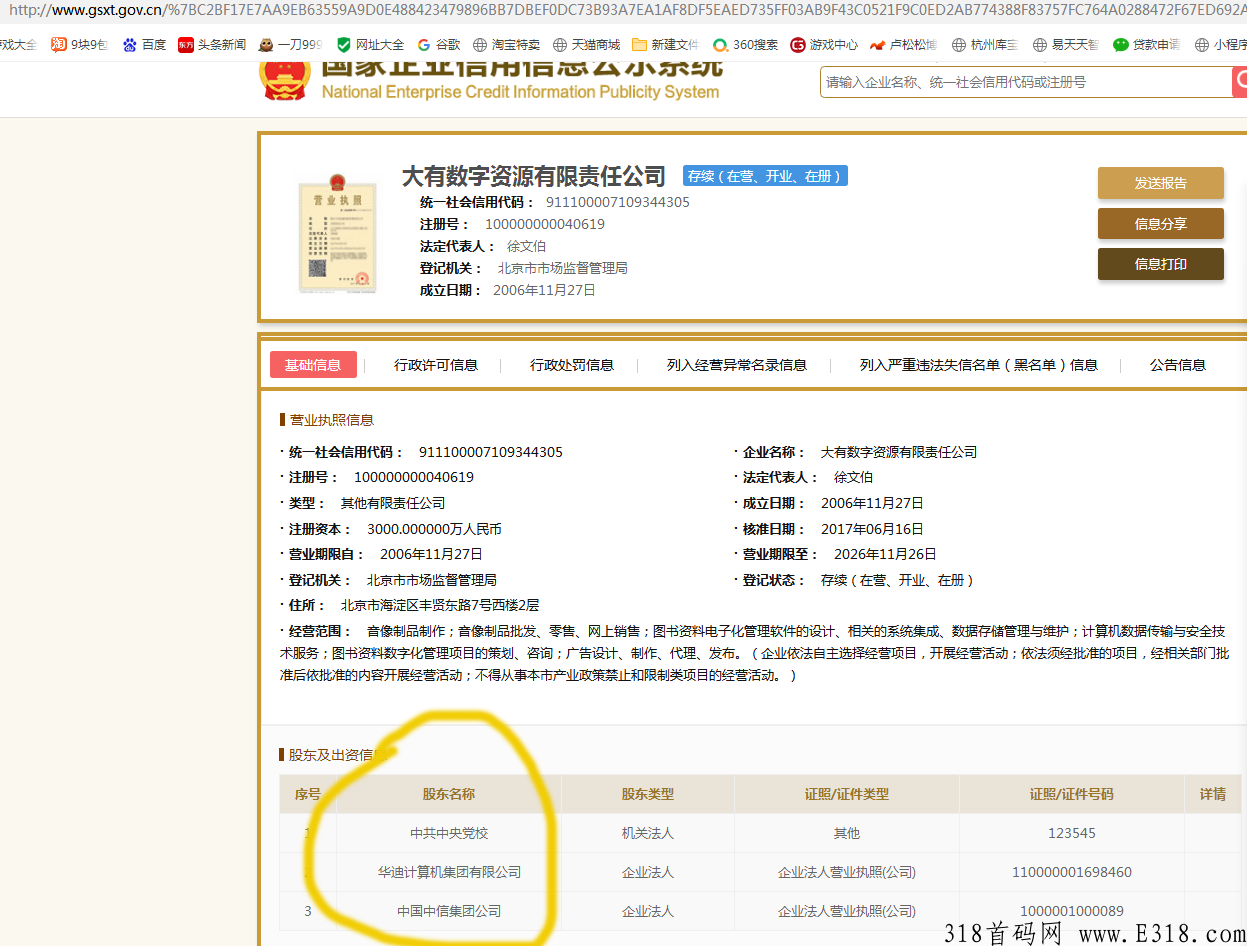This screenshot has width=1247, height=946.
Task: Open the business license thumbnail image
Action: 338,233
